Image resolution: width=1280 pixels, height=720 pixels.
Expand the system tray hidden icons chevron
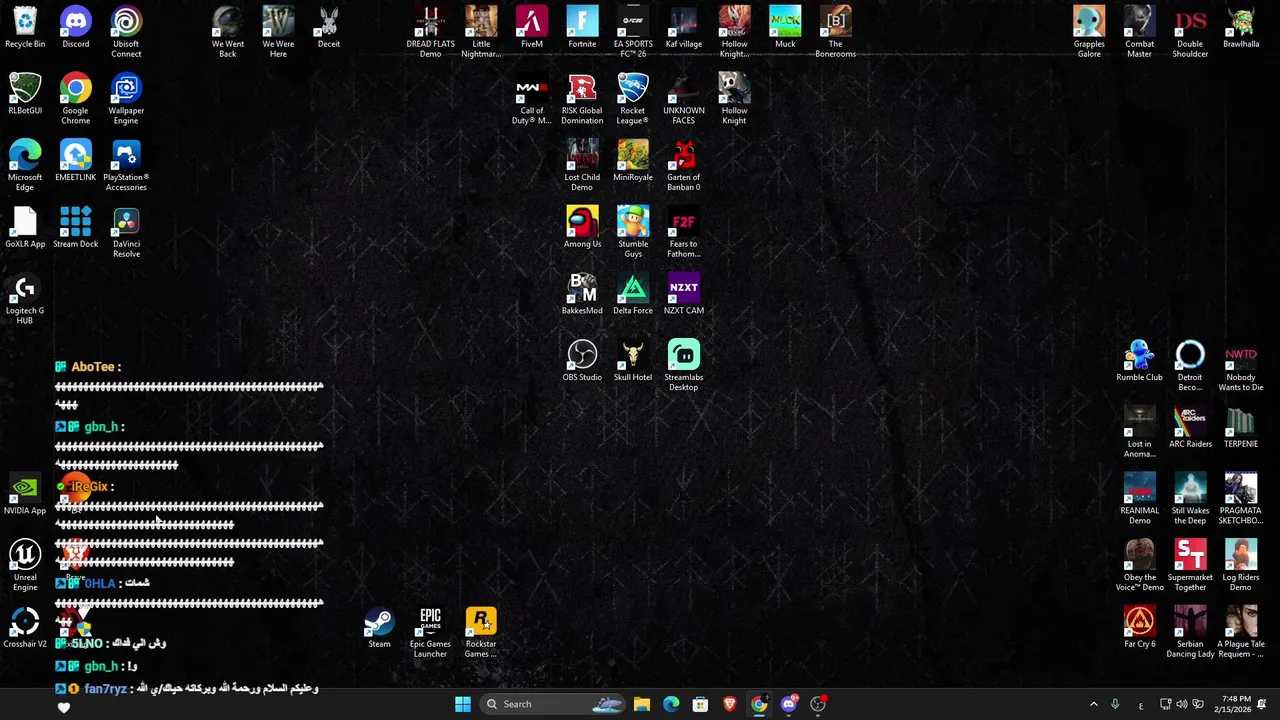pos(1093,704)
